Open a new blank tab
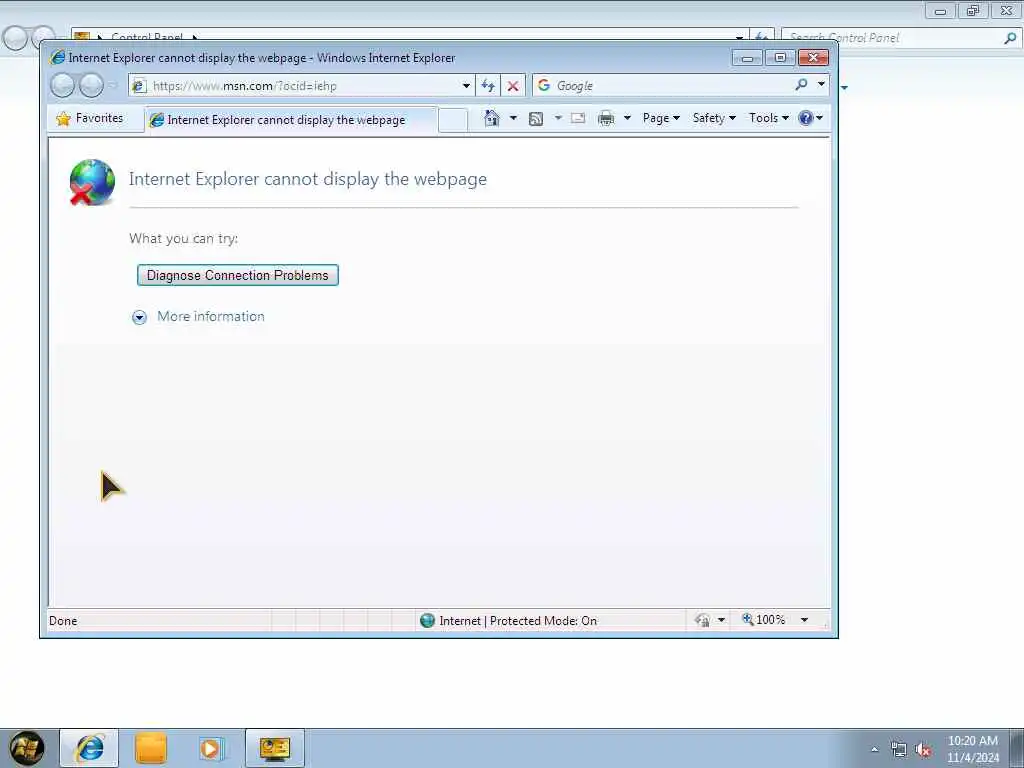 [x=453, y=120]
